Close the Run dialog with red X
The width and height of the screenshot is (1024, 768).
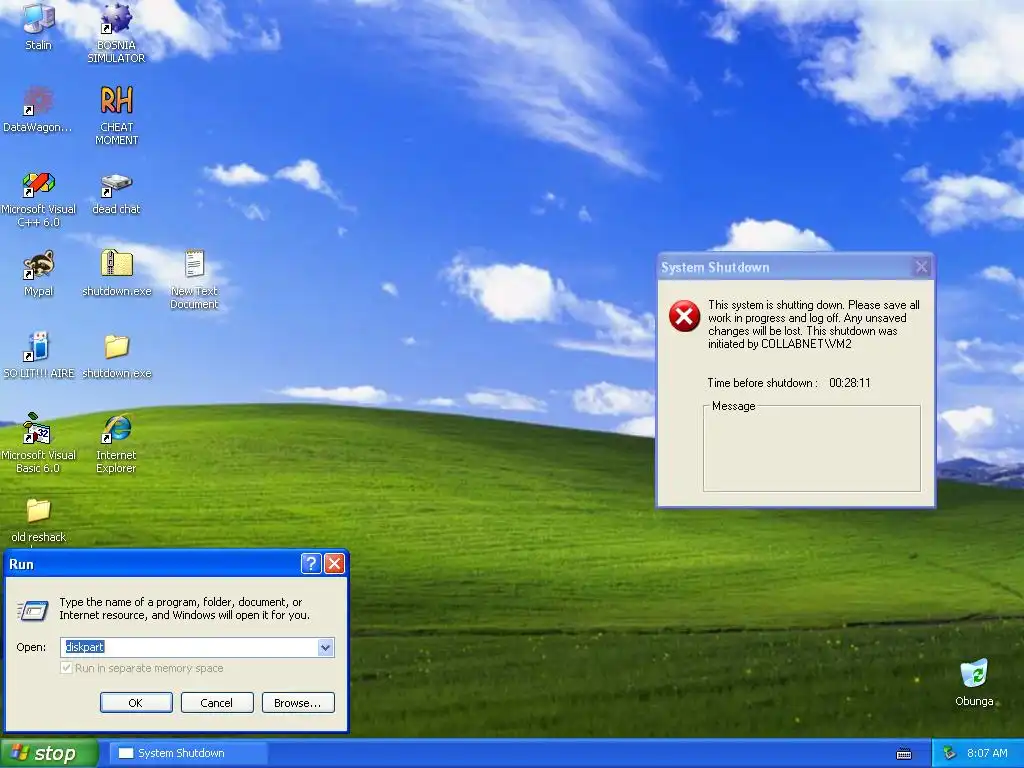pyautogui.click(x=334, y=564)
